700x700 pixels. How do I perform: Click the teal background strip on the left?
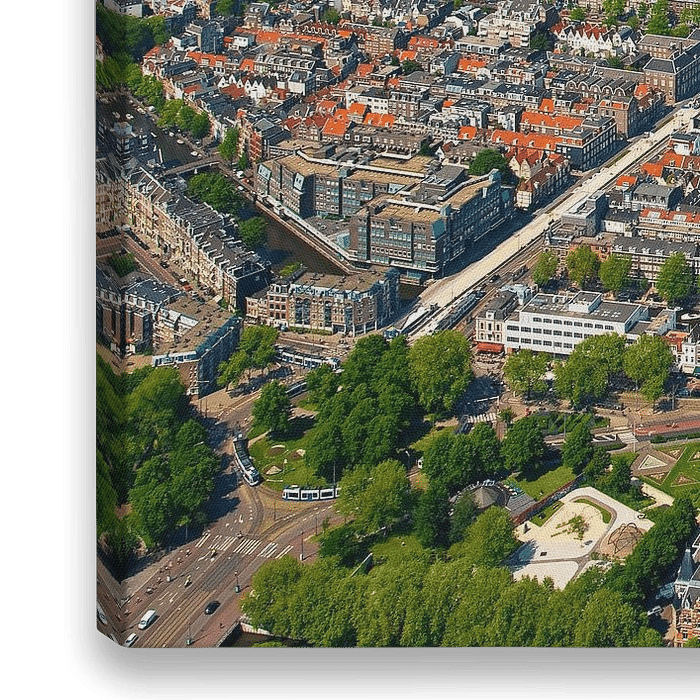coord(30,350)
